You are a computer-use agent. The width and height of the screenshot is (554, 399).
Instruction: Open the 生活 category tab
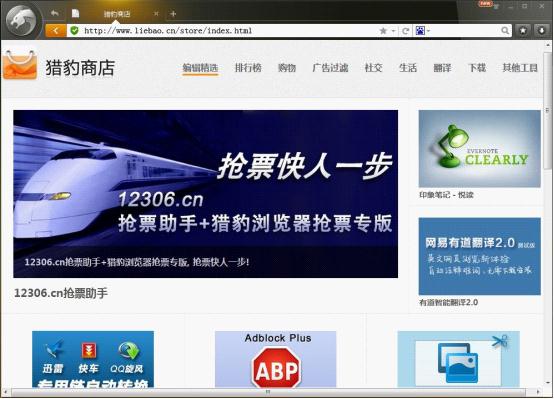(408, 68)
